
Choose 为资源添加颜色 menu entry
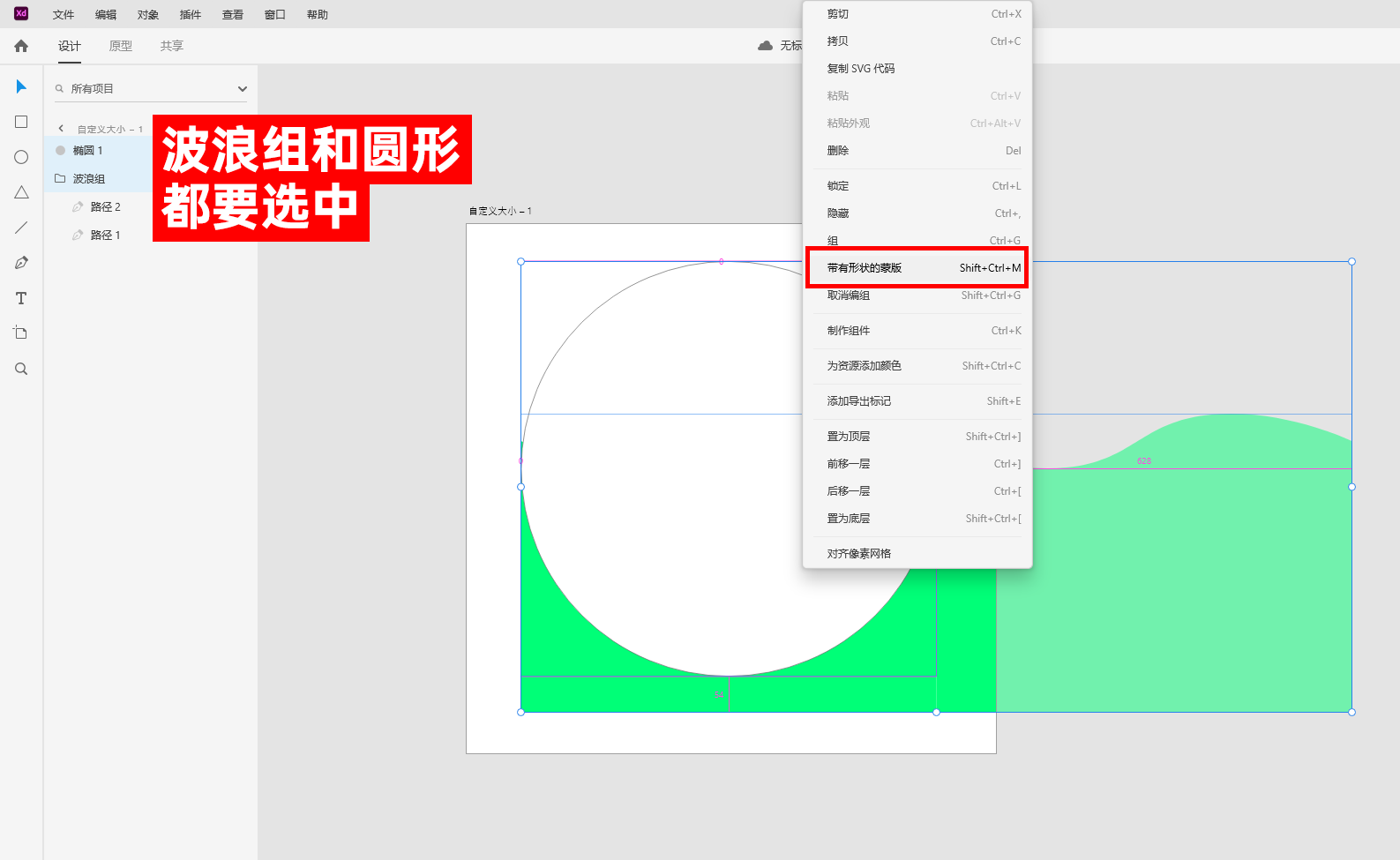tap(917, 366)
